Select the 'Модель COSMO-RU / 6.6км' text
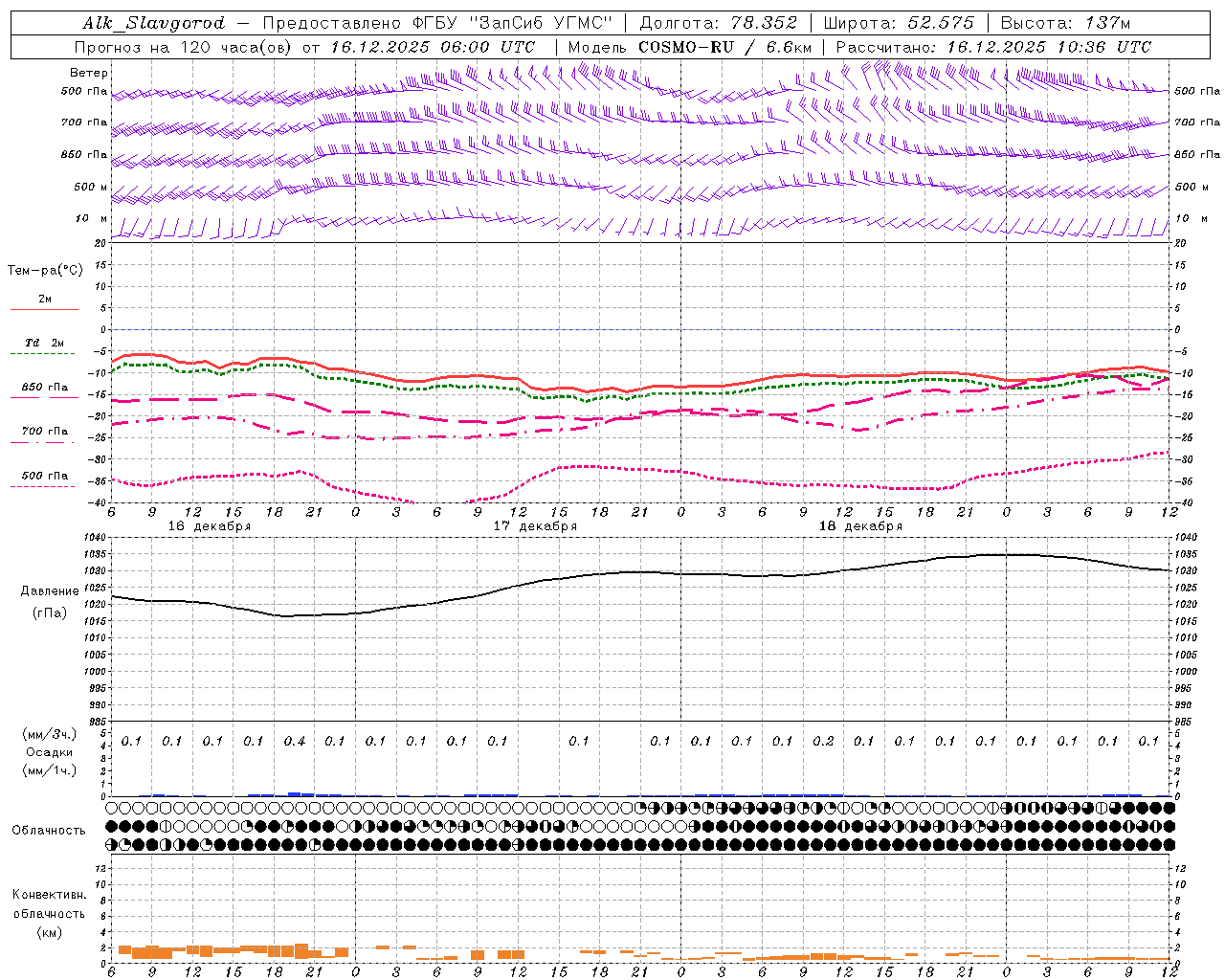The width and height of the screenshot is (1225, 980). (690, 47)
